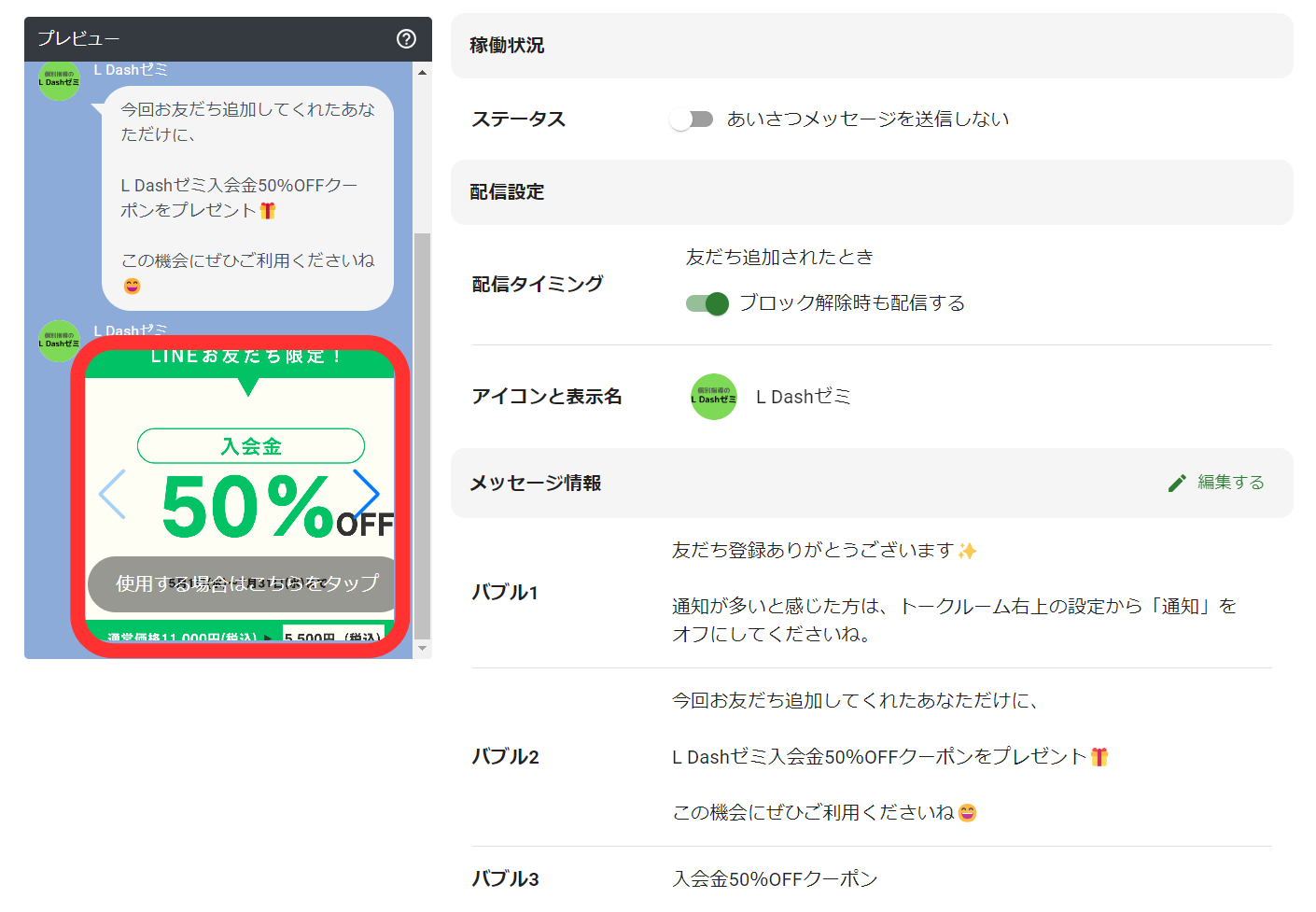Disable the ブロック解除時も配信する toggle
This screenshot has width=1316, height=912.
(707, 303)
